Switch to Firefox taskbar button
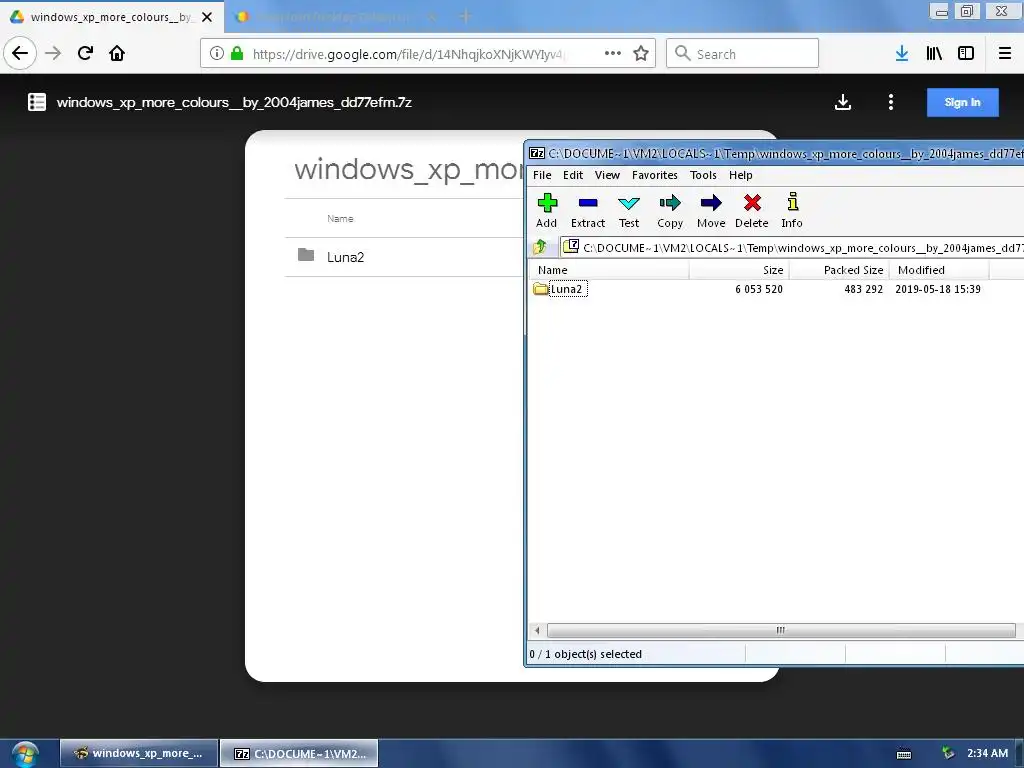1024x768 pixels. tap(139, 753)
